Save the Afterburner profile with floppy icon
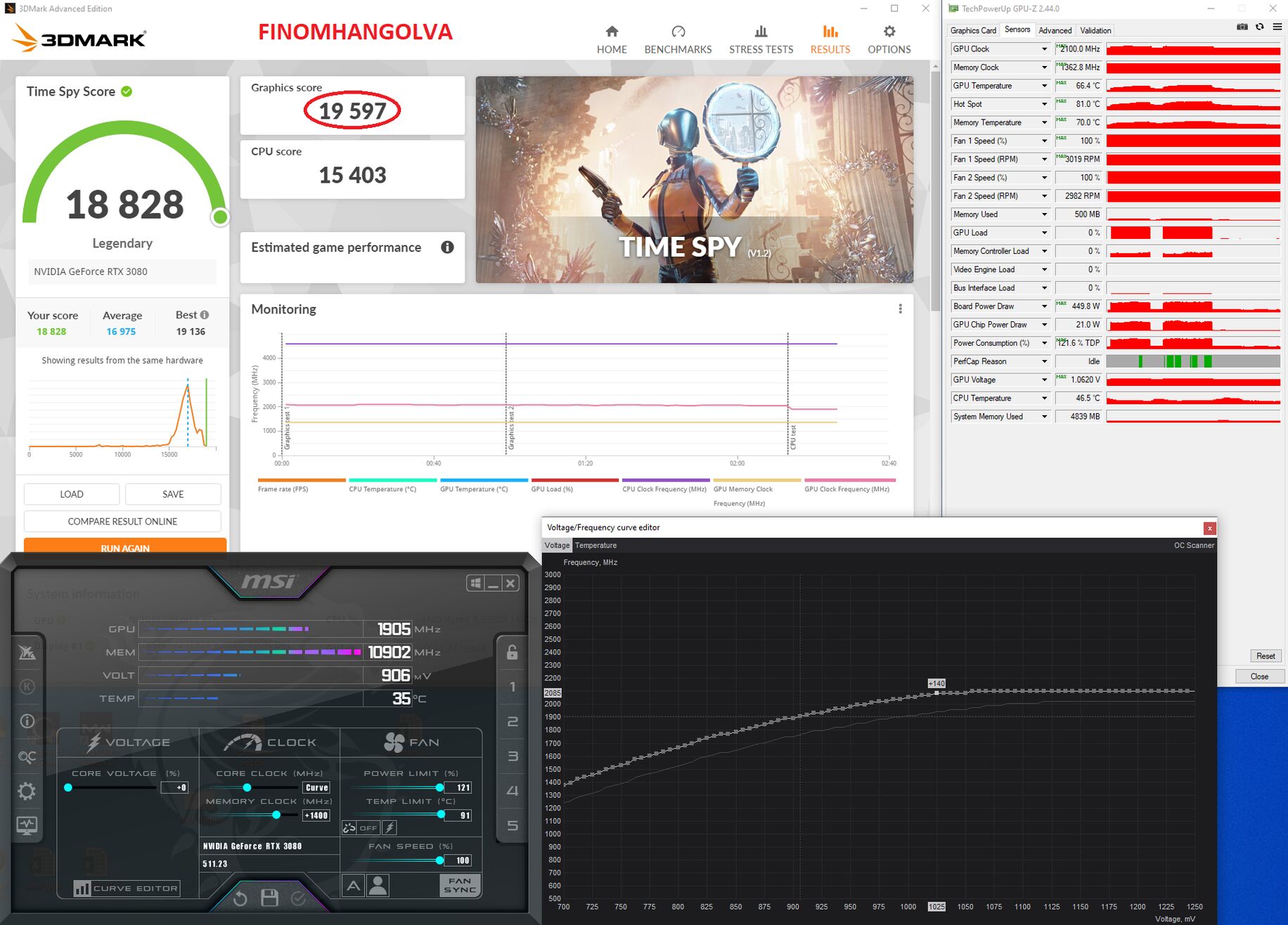The width and height of the screenshot is (1288, 925). (269, 898)
